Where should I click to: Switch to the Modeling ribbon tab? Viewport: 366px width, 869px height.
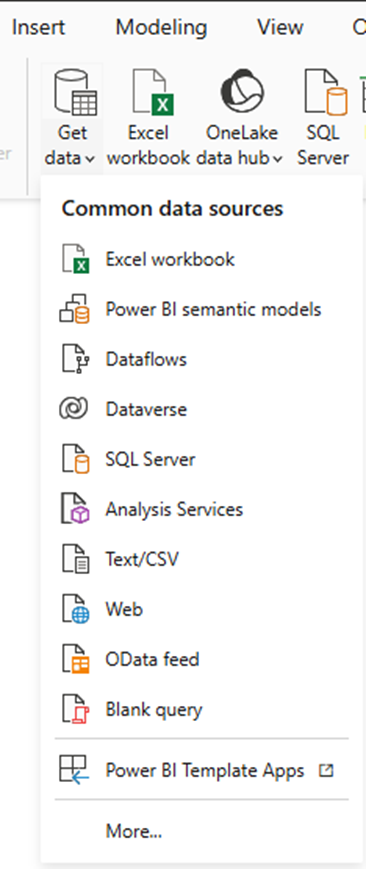pyautogui.click(x=161, y=27)
